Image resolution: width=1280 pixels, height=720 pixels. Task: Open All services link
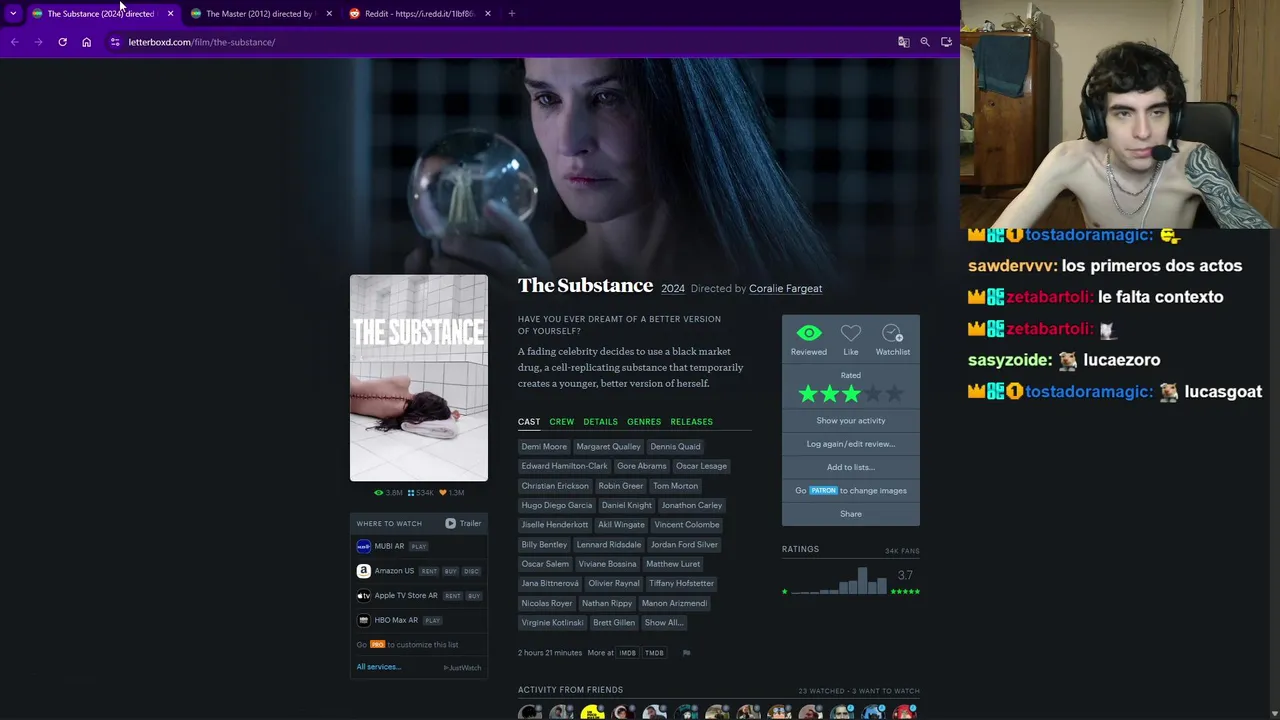tap(379, 667)
